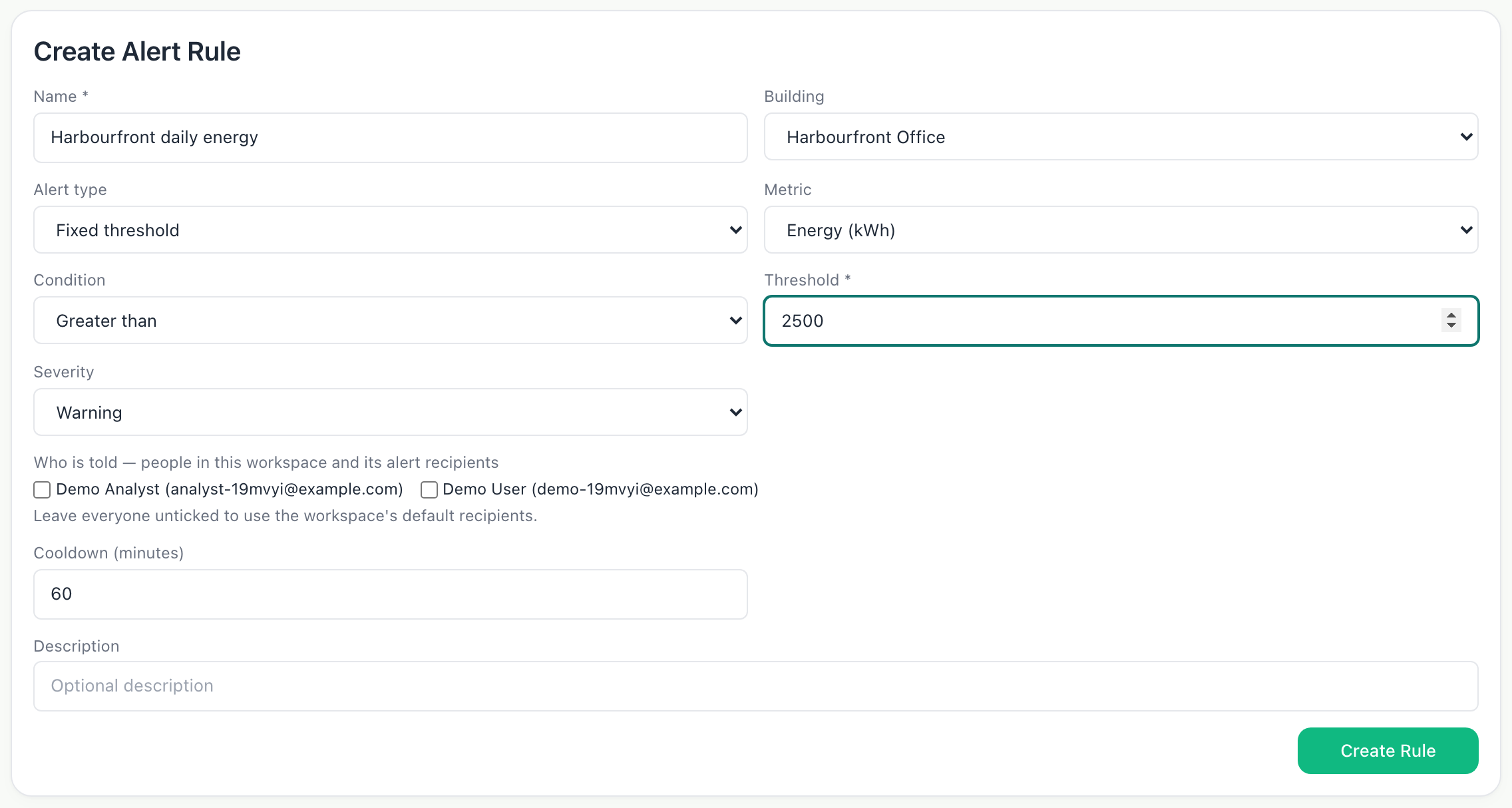Focus the Threshold number field
Screen dimensions: 1512x808
click(x=1121, y=321)
